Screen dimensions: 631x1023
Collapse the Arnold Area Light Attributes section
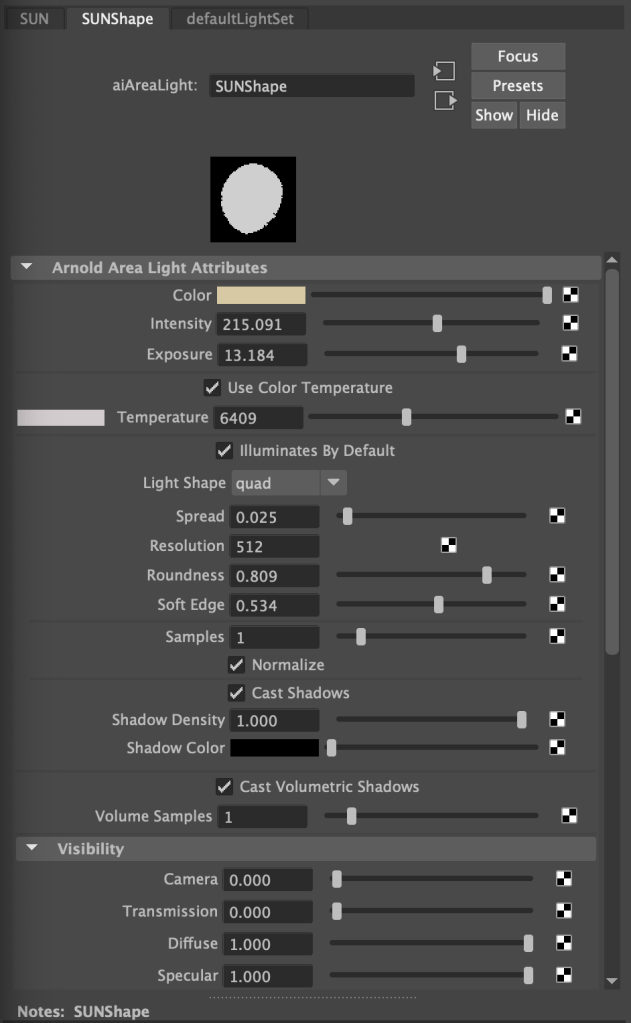coord(28,268)
